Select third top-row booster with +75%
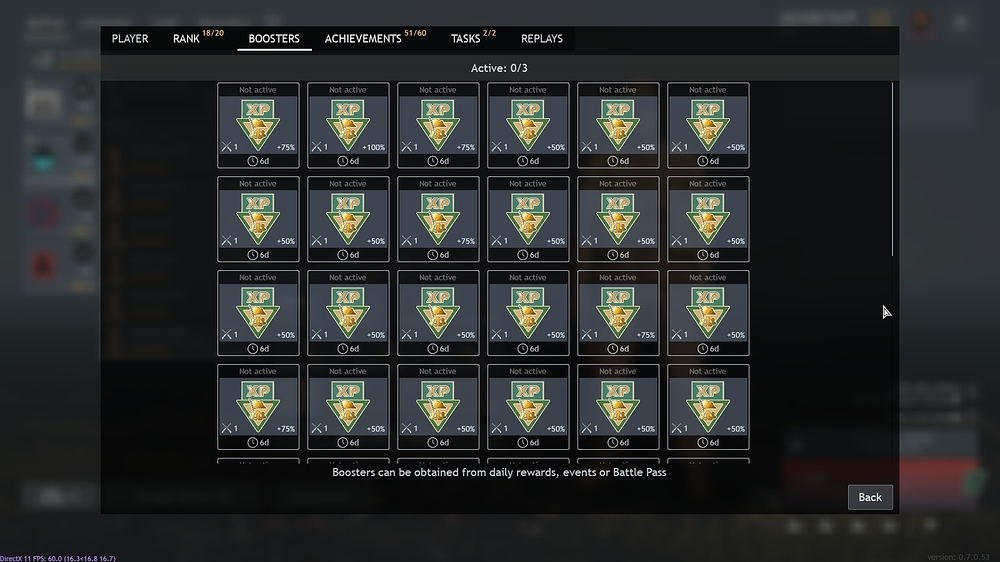The width and height of the screenshot is (1000, 562). point(438,125)
